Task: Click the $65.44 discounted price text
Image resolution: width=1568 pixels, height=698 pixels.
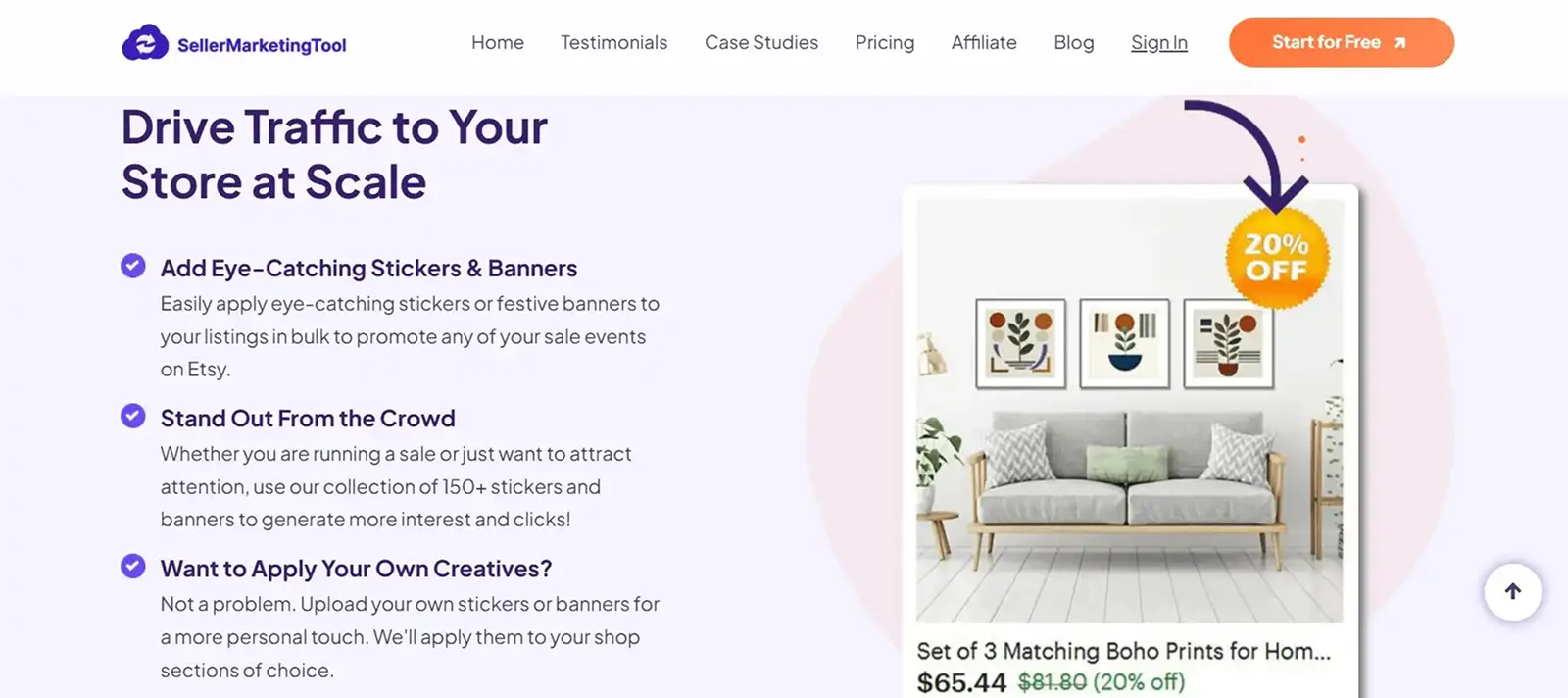Action: (961, 682)
